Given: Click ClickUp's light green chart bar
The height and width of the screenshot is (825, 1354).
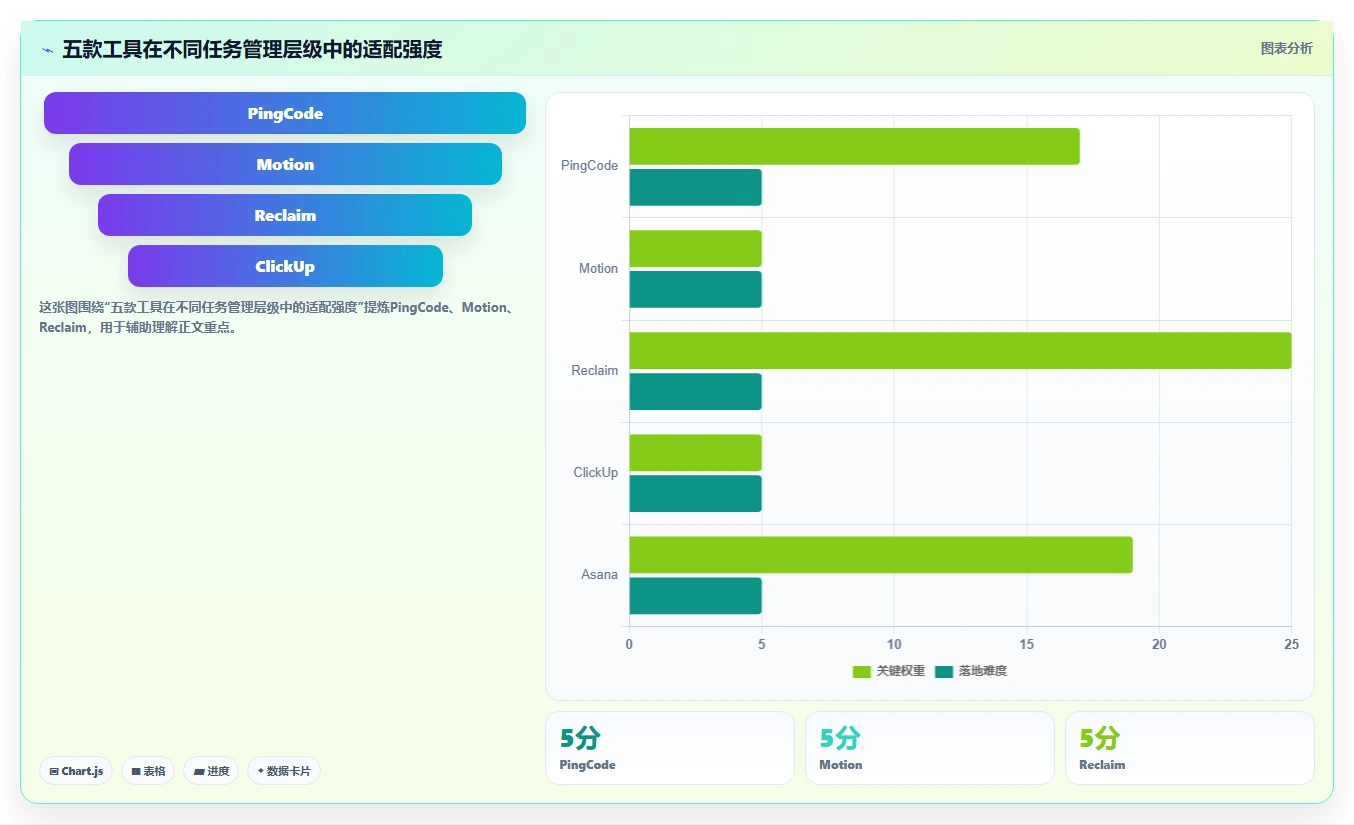Looking at the screenshot, I should tap(695, 452).
